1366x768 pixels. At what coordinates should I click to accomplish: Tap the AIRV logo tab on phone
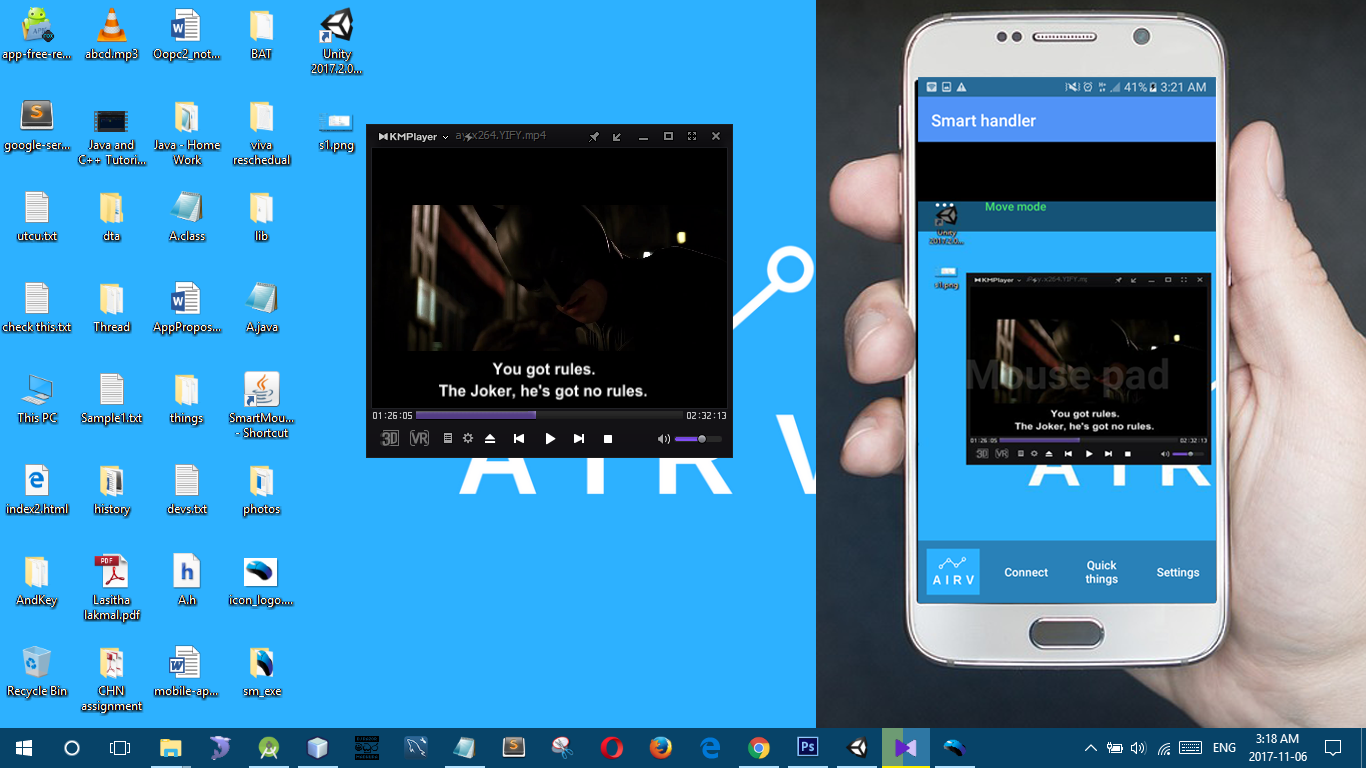tap(953, 572)
